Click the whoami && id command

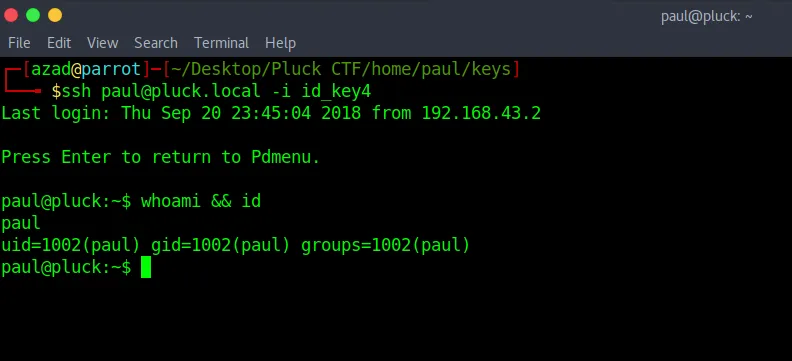[x=201, y=201]
